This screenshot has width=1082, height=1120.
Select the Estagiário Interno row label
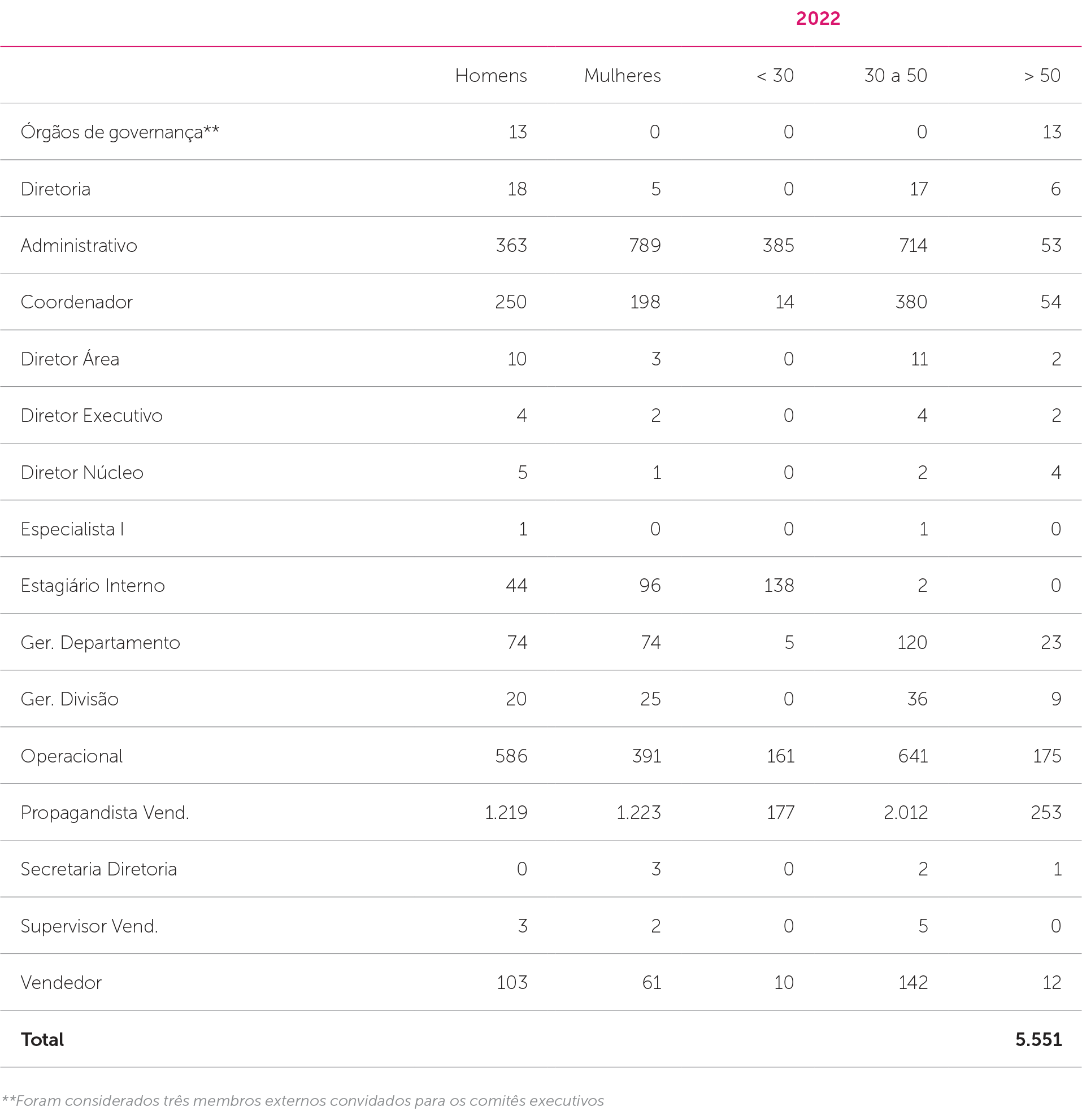pyautogui.click(x=93, y=586)
